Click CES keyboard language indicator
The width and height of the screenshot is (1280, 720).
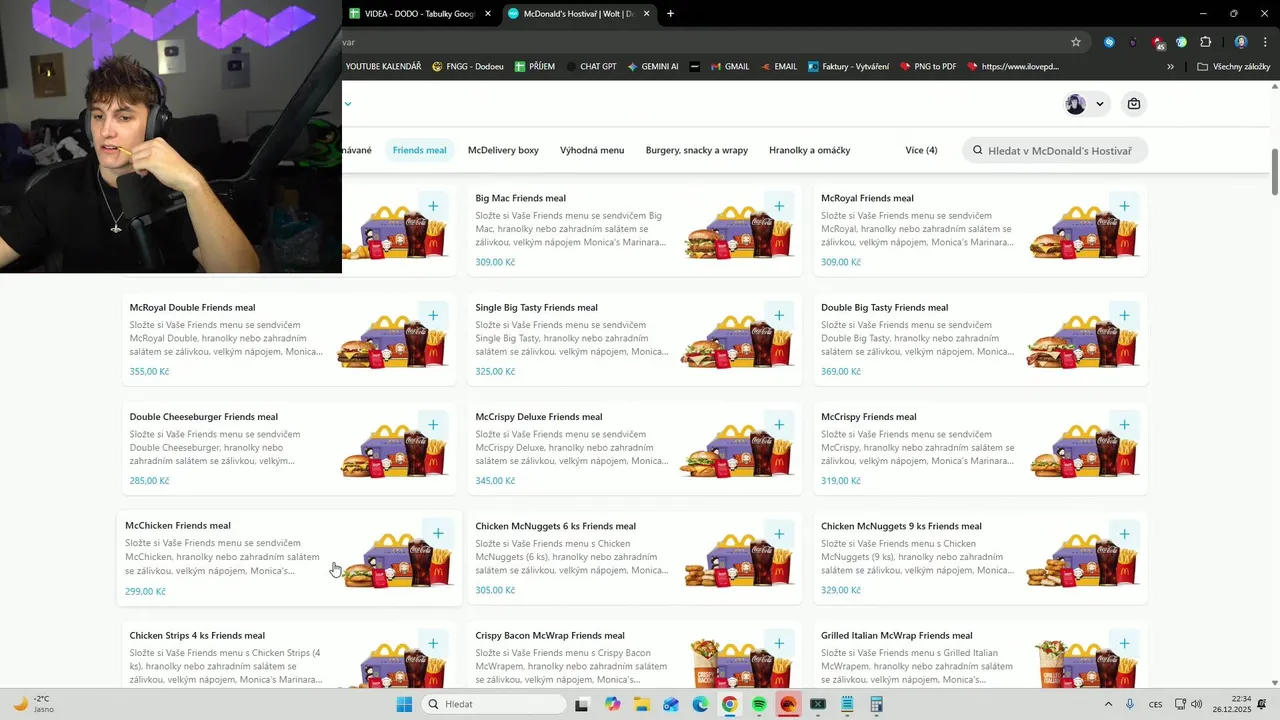1155,704
